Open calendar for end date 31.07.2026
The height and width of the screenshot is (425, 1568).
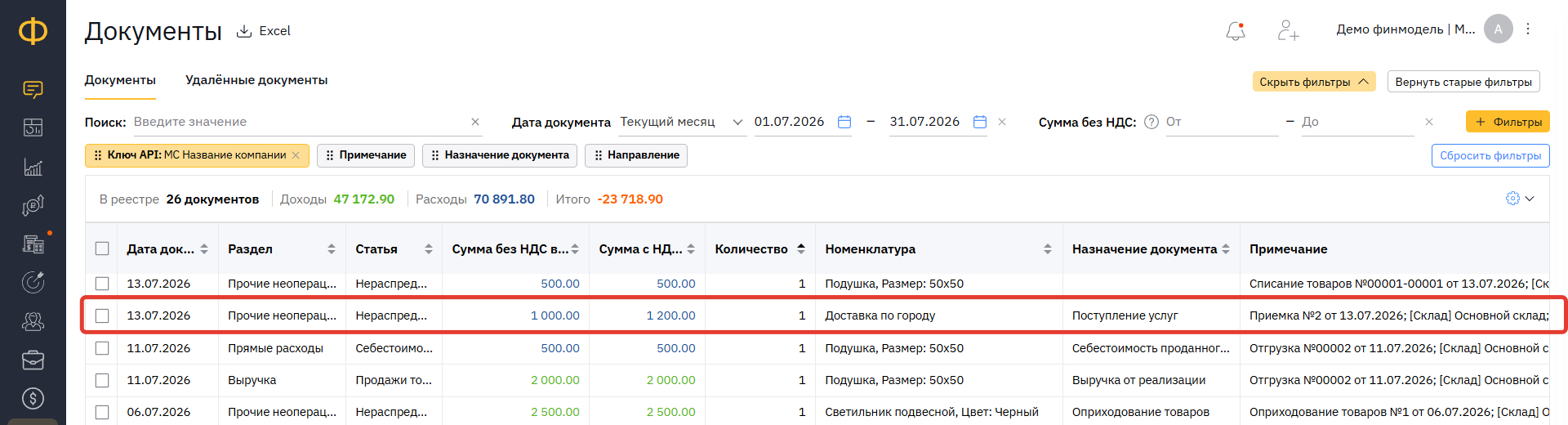click(980, 122)
